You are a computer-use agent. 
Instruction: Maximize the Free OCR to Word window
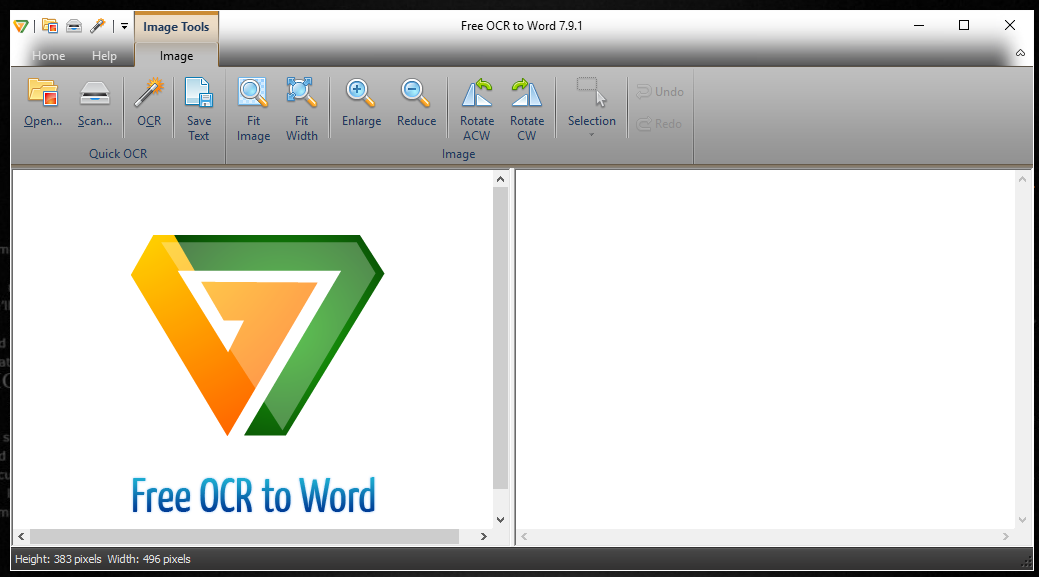click(964, 26)
